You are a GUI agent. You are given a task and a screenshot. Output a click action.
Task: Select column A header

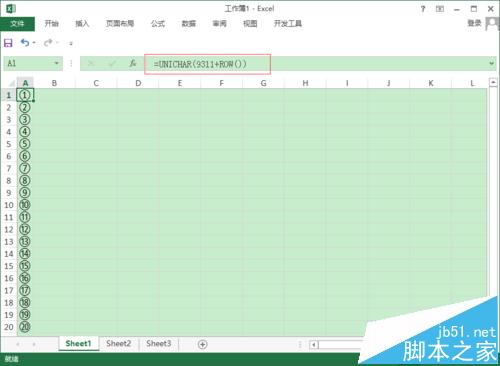tap(25, 83)
